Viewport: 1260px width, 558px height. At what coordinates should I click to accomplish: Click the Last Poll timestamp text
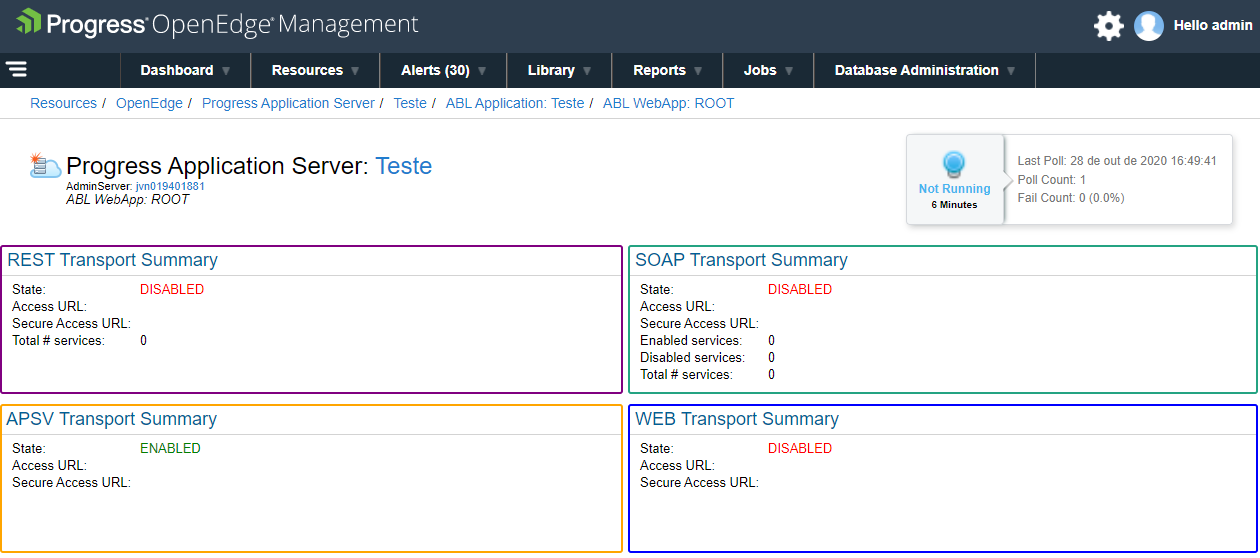pyautogui.click(x=1117, y=161)
